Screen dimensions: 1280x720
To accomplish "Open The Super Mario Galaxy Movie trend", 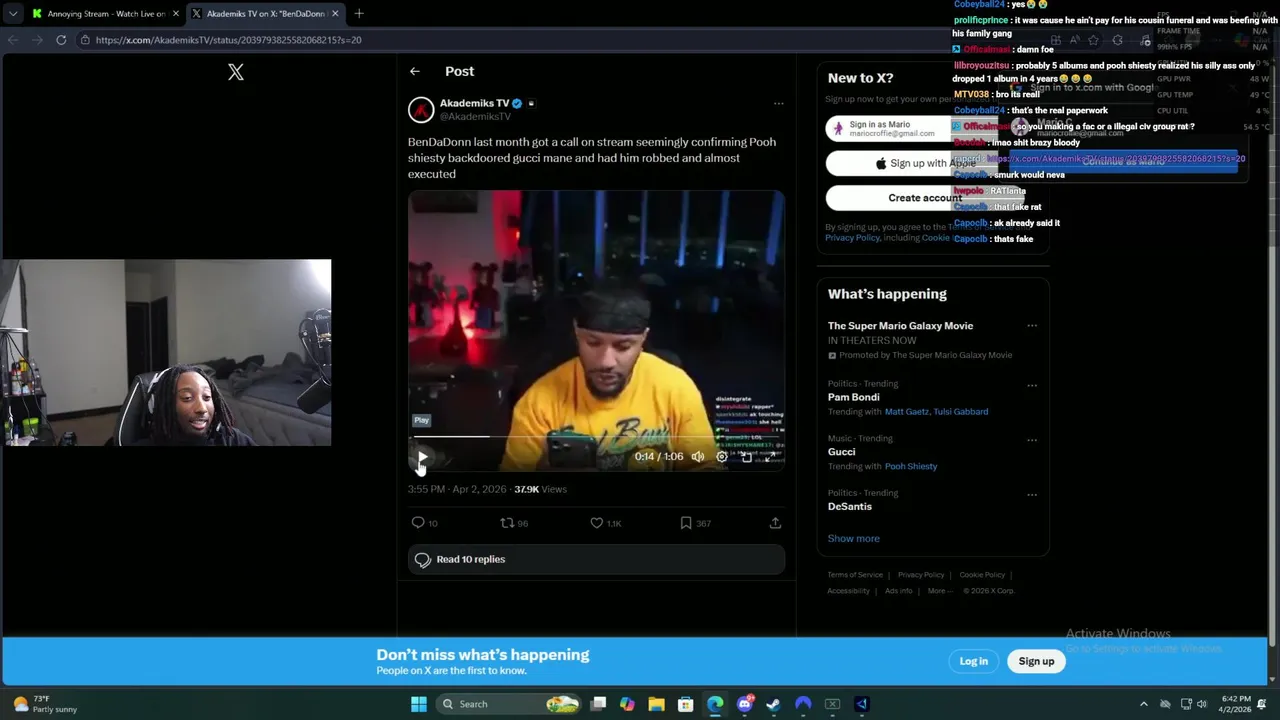I will coord(900,326).
